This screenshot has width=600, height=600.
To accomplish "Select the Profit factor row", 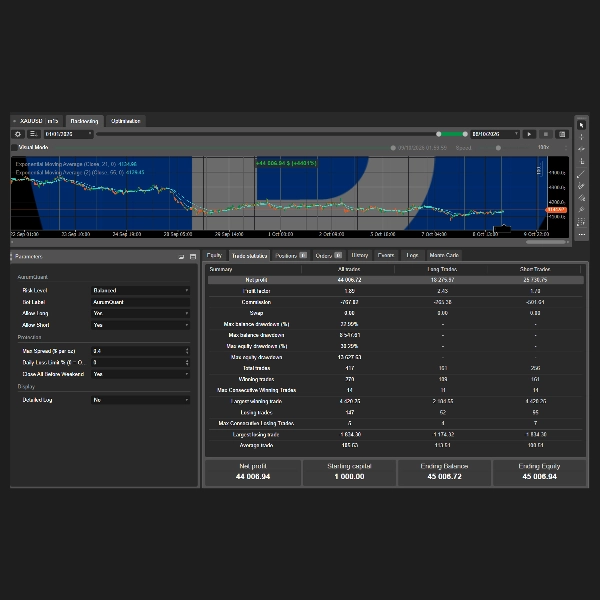I will click(396, 291).
